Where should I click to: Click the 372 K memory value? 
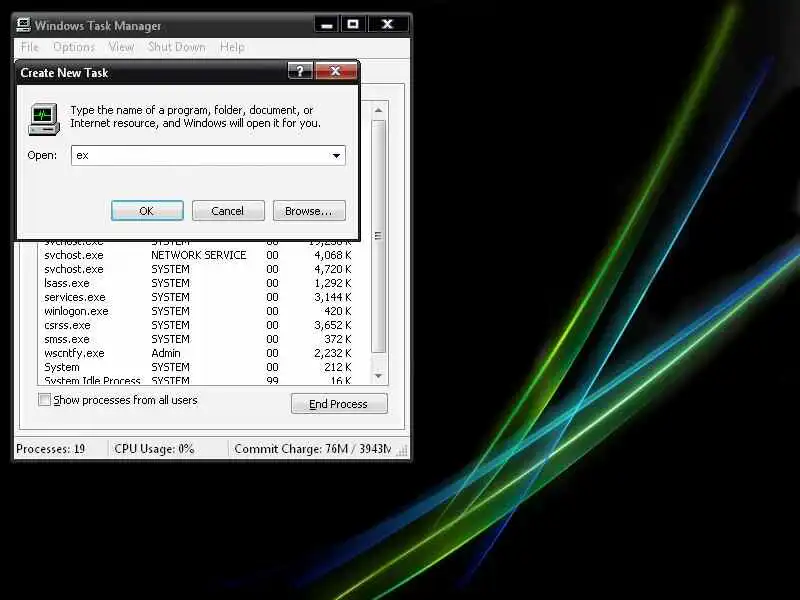pyautogui.click(x=338, y=339)
